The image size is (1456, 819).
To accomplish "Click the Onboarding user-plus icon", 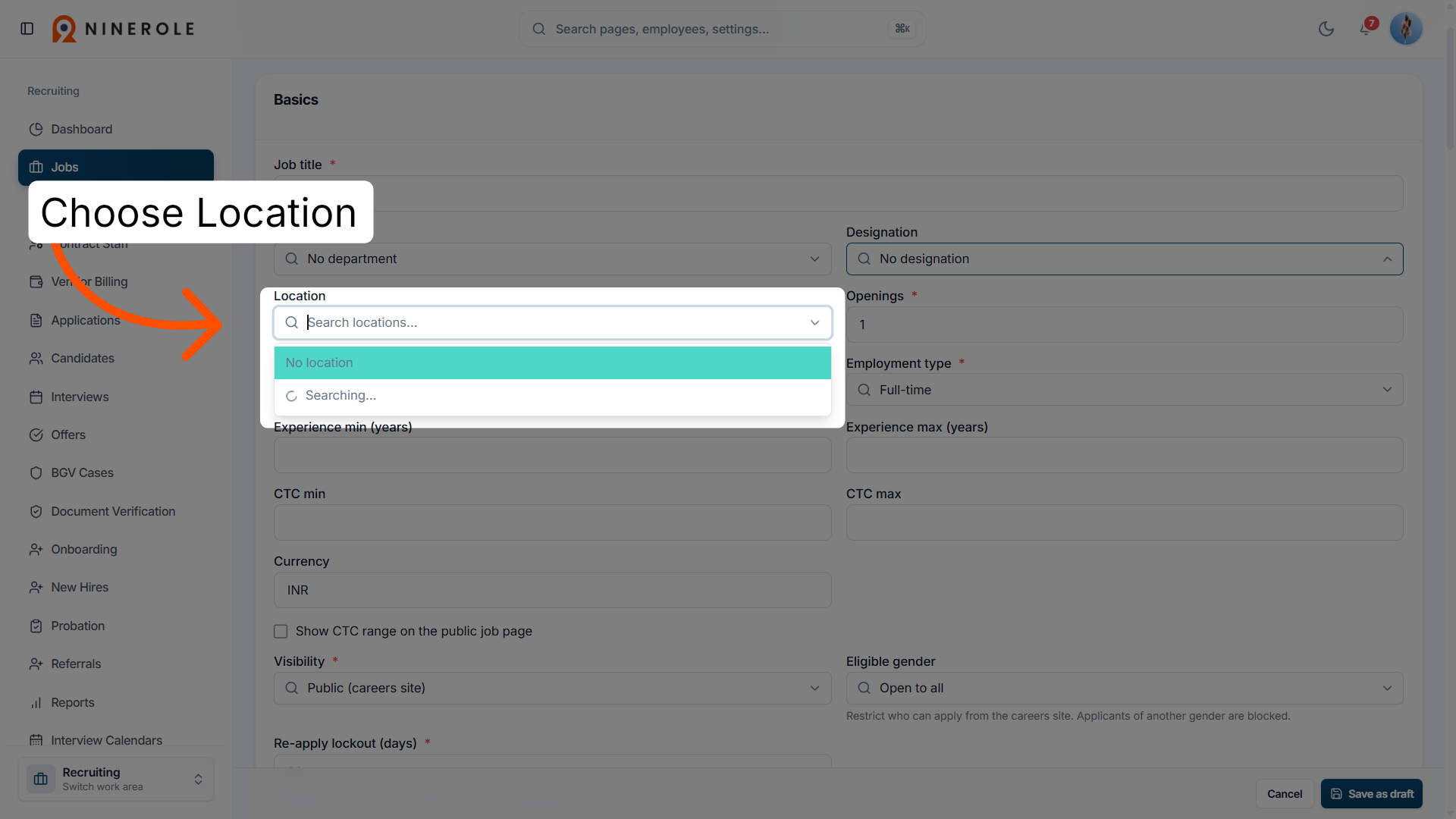I will [36, 549].
